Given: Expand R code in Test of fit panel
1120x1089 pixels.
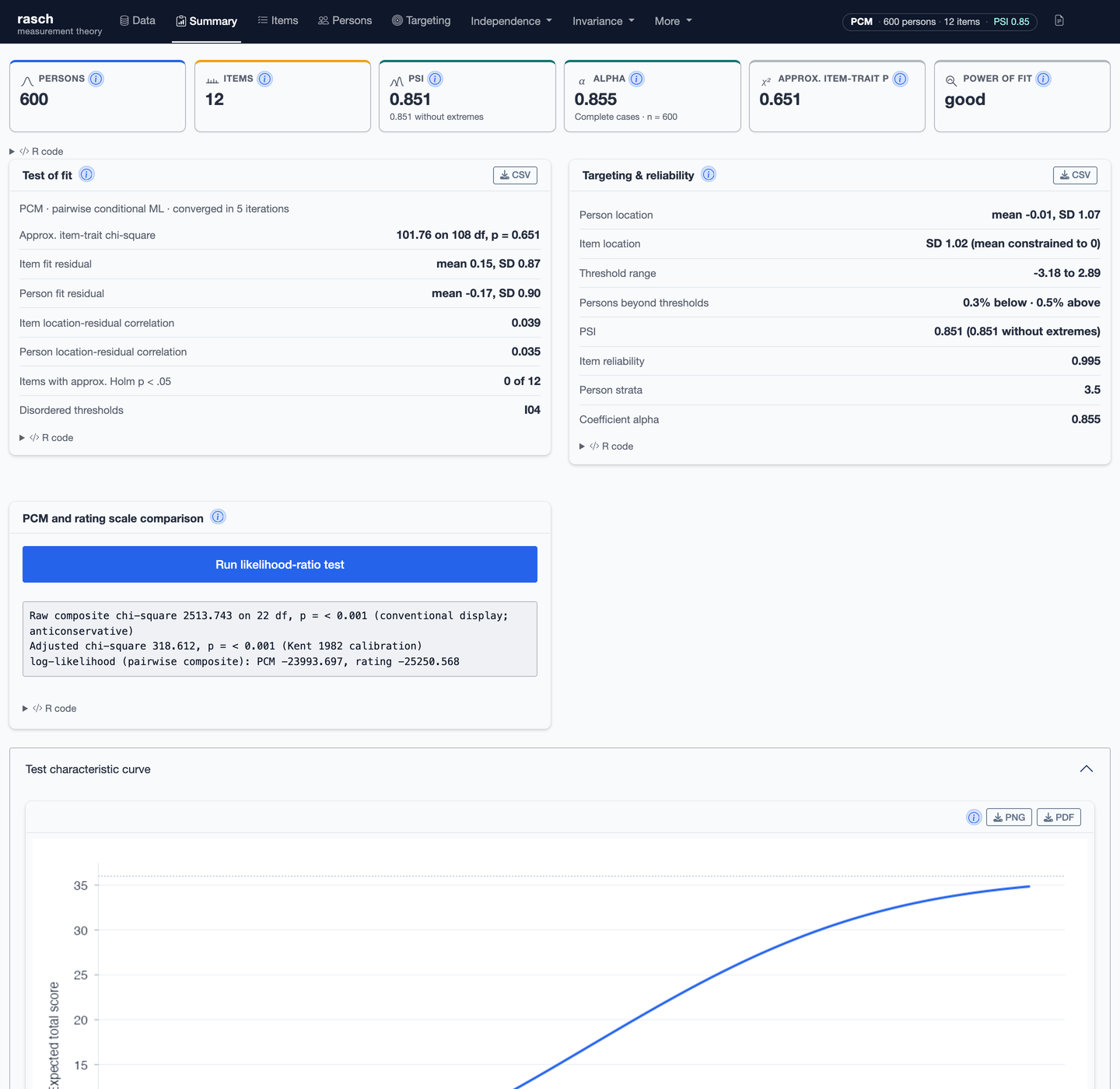Looking at the screenshot, I should pyautogui.click(x=47, y=438).
